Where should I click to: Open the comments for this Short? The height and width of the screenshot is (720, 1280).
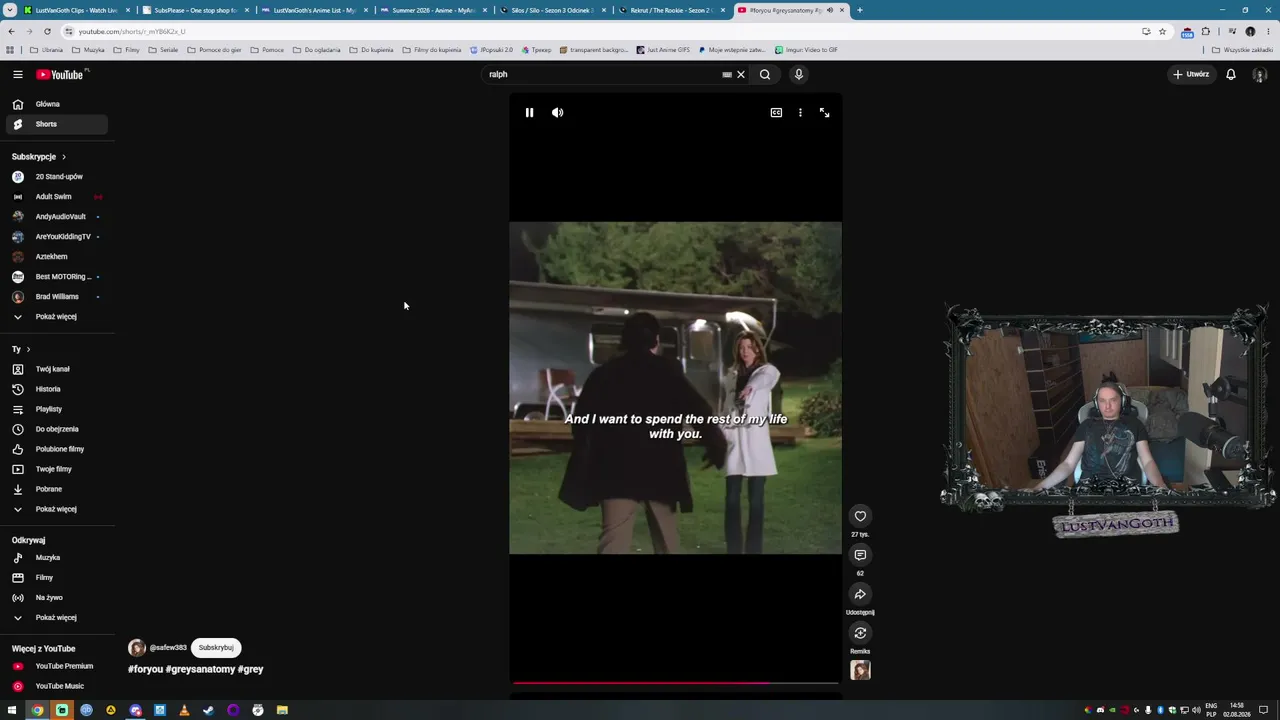tap(860, 555)
